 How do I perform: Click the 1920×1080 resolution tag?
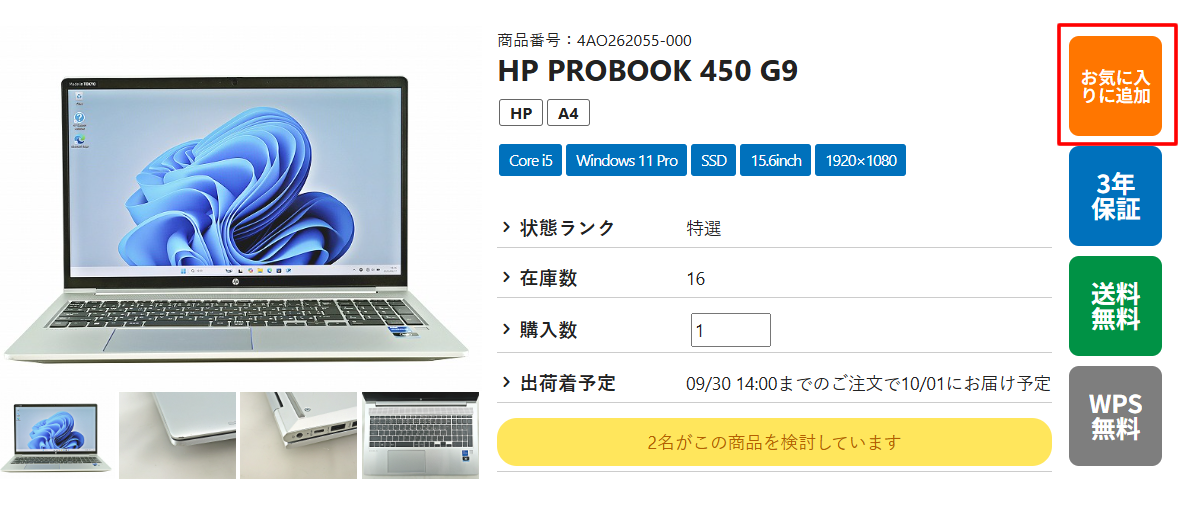pyautogui.click(x=860, y=160)
